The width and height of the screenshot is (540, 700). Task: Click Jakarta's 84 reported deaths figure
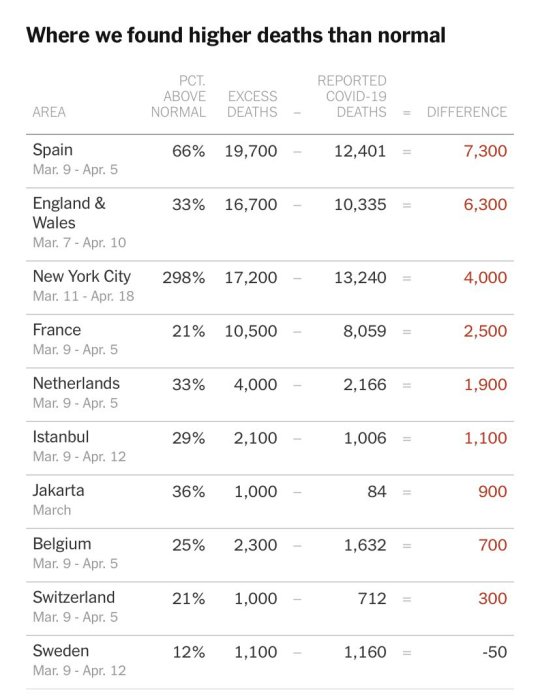pos(377,492)
